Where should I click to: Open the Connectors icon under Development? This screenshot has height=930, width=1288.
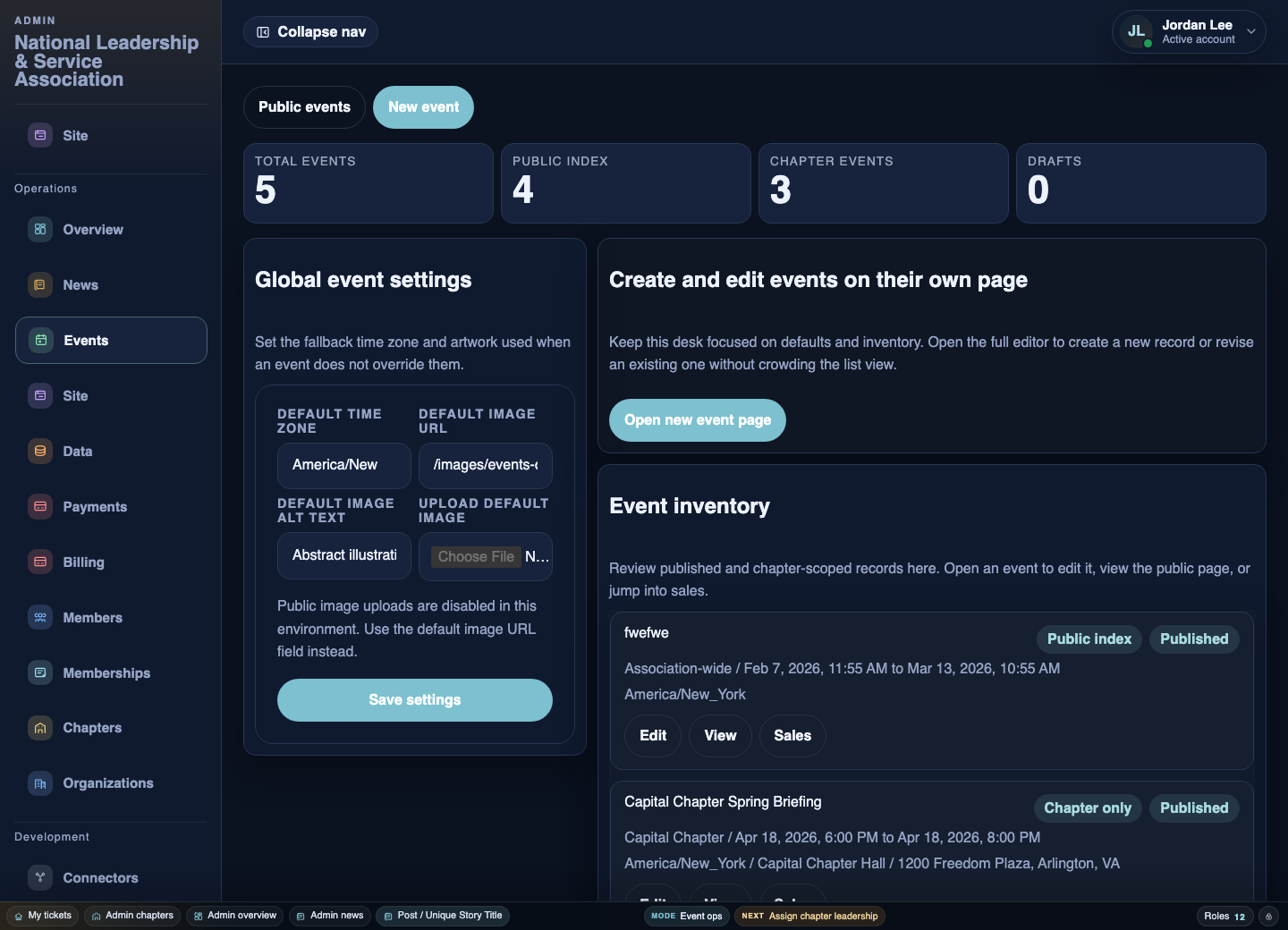click(39, 878)
